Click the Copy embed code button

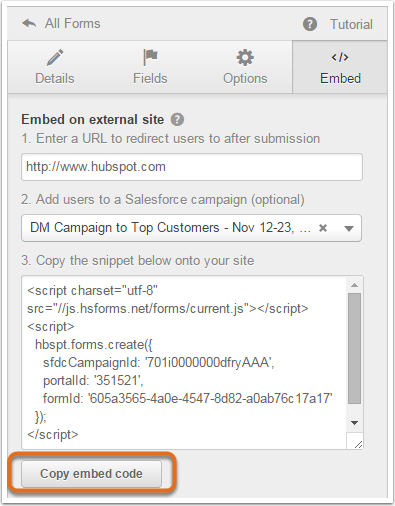[91, 474]
